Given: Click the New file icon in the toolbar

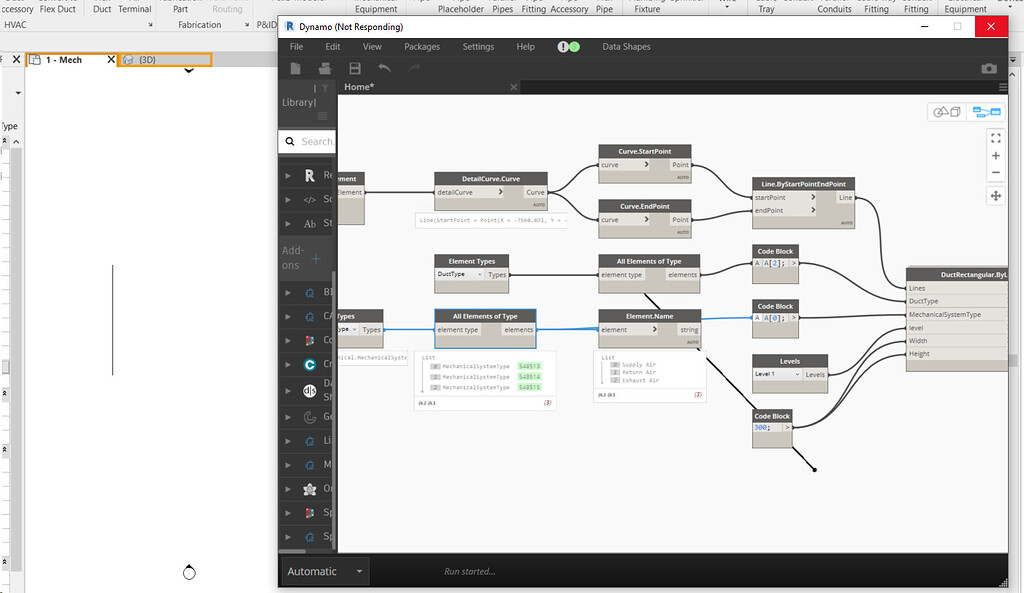Looking at the screenshot, I should (294, 67).
